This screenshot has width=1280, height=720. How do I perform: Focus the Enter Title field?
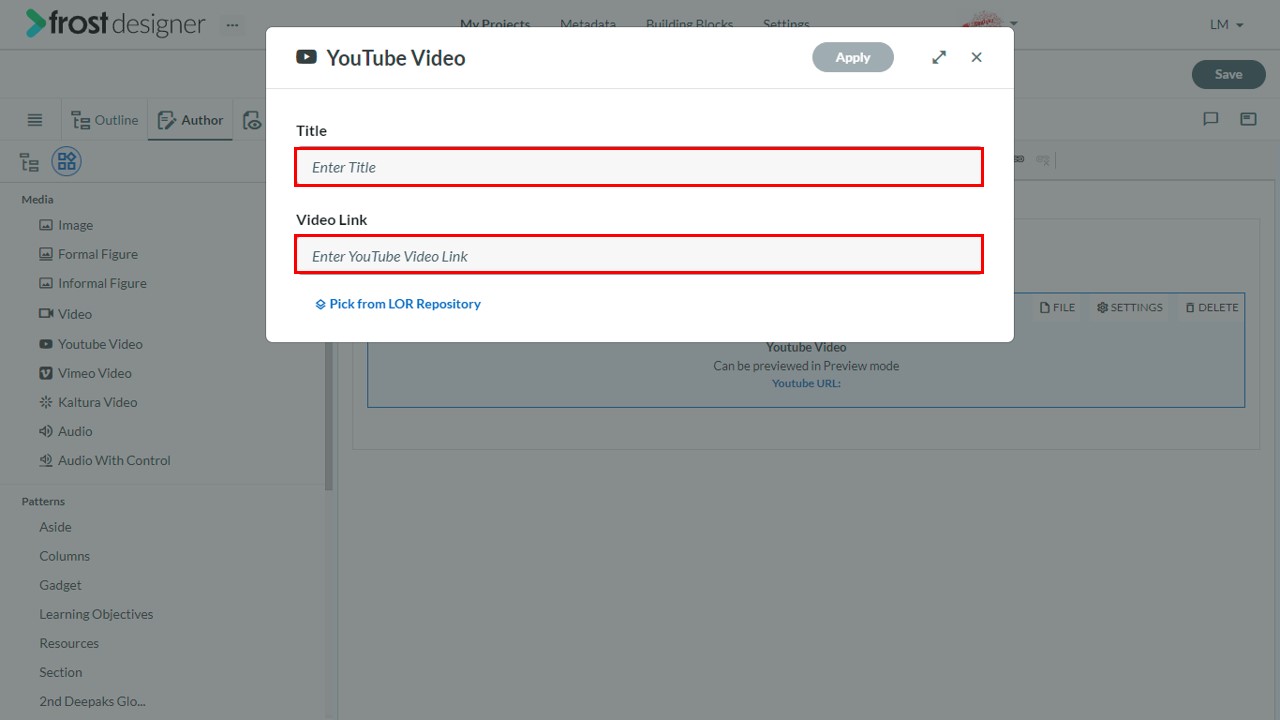pos(639,167)
